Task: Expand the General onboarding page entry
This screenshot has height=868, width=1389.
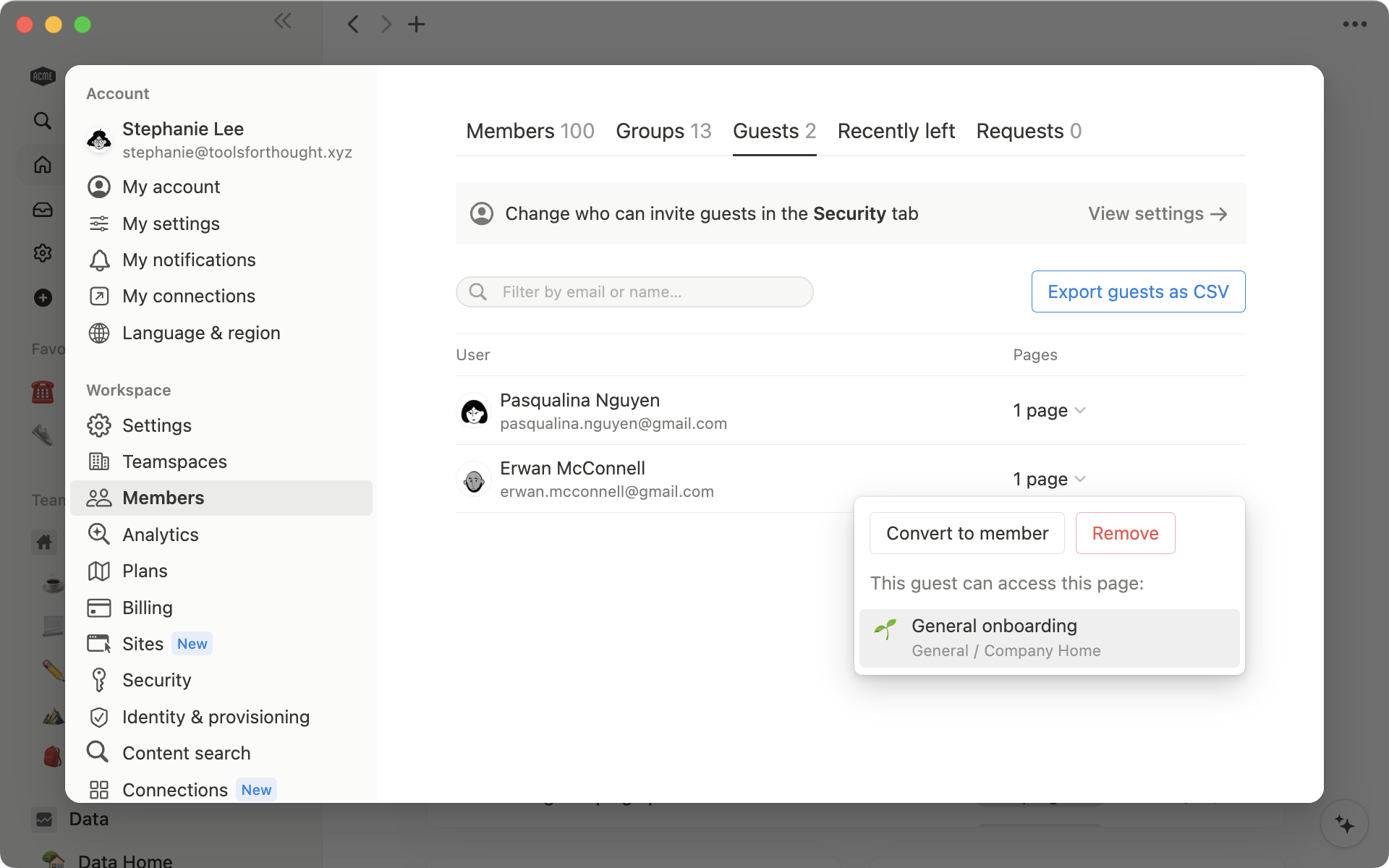Action: pyautogui.click(x=1050, y=637)
